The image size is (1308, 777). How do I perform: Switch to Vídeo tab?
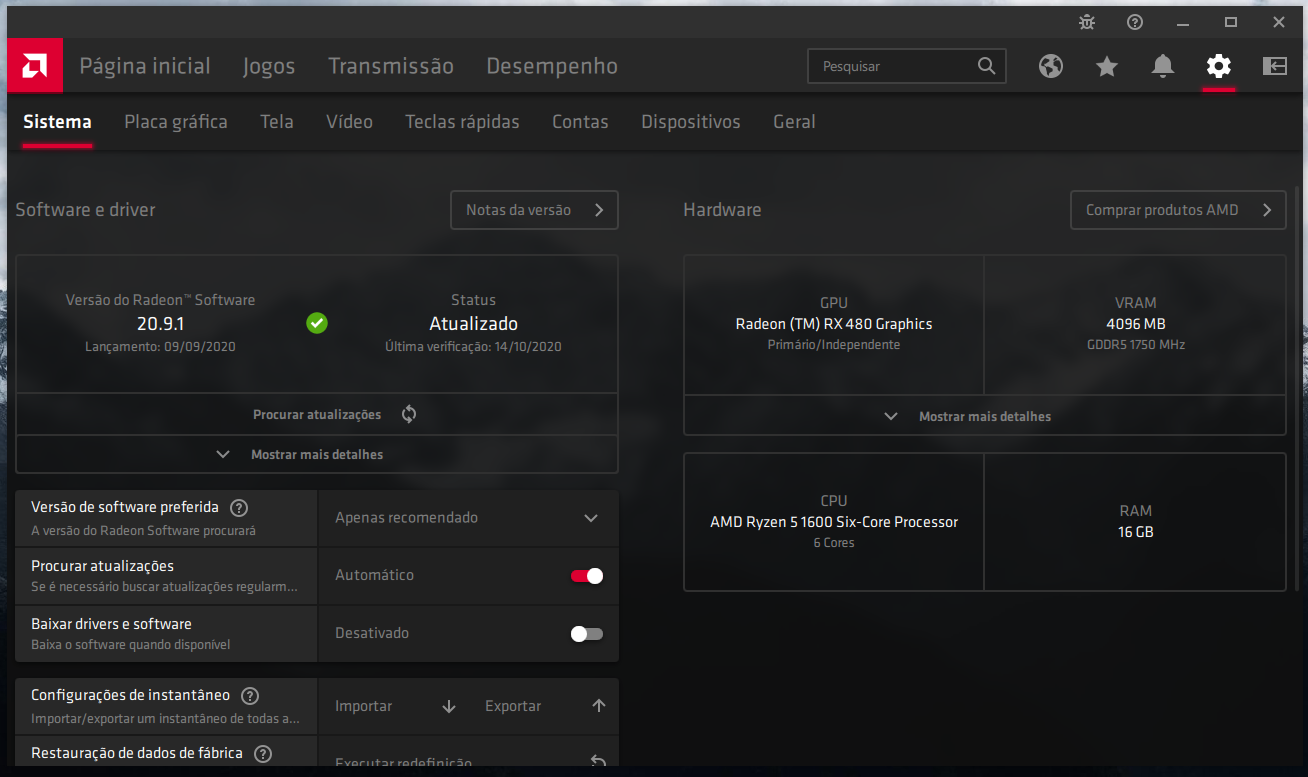pyautogui.click(x=349, y=122)
